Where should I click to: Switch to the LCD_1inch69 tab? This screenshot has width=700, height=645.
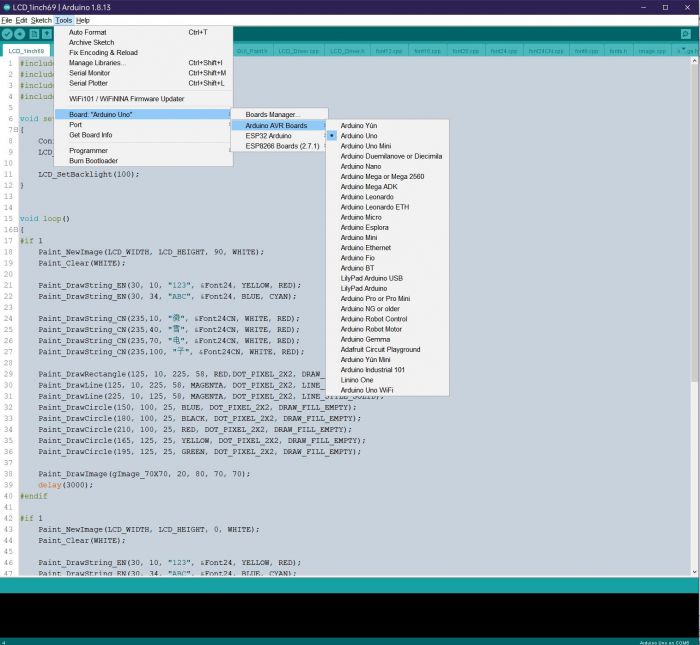click(x=26, y=51)
